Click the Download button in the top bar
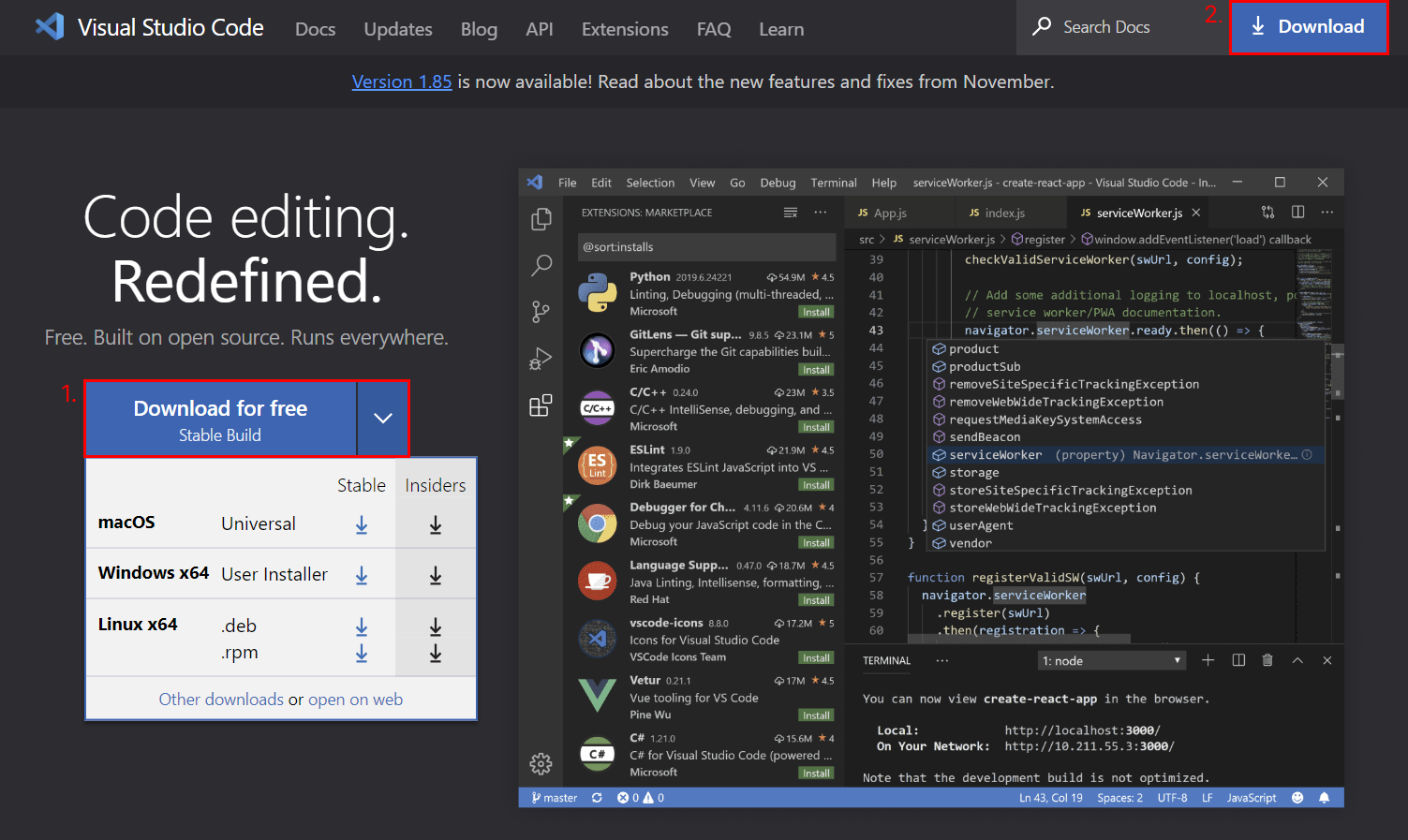1408x840 pixels. 1309,27
